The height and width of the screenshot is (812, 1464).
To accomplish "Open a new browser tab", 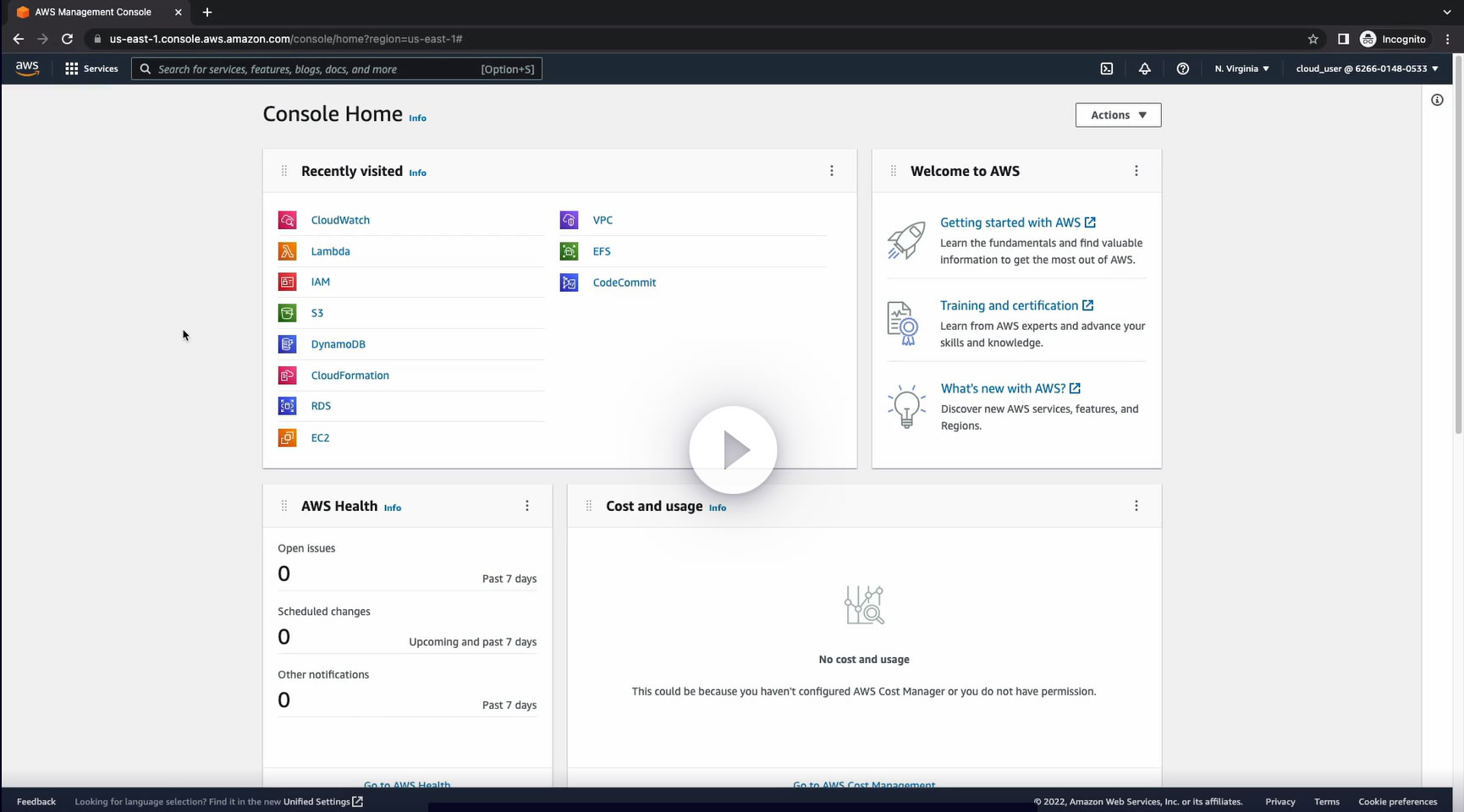I will 207,12.
